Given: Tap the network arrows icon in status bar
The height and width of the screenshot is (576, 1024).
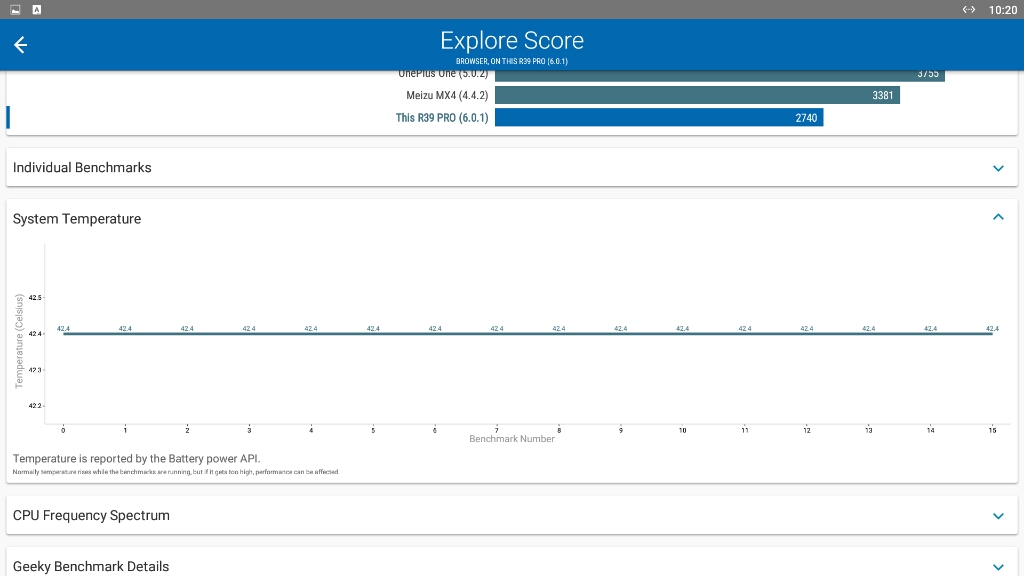Looking at the screenshot, I should click(968, 10).
